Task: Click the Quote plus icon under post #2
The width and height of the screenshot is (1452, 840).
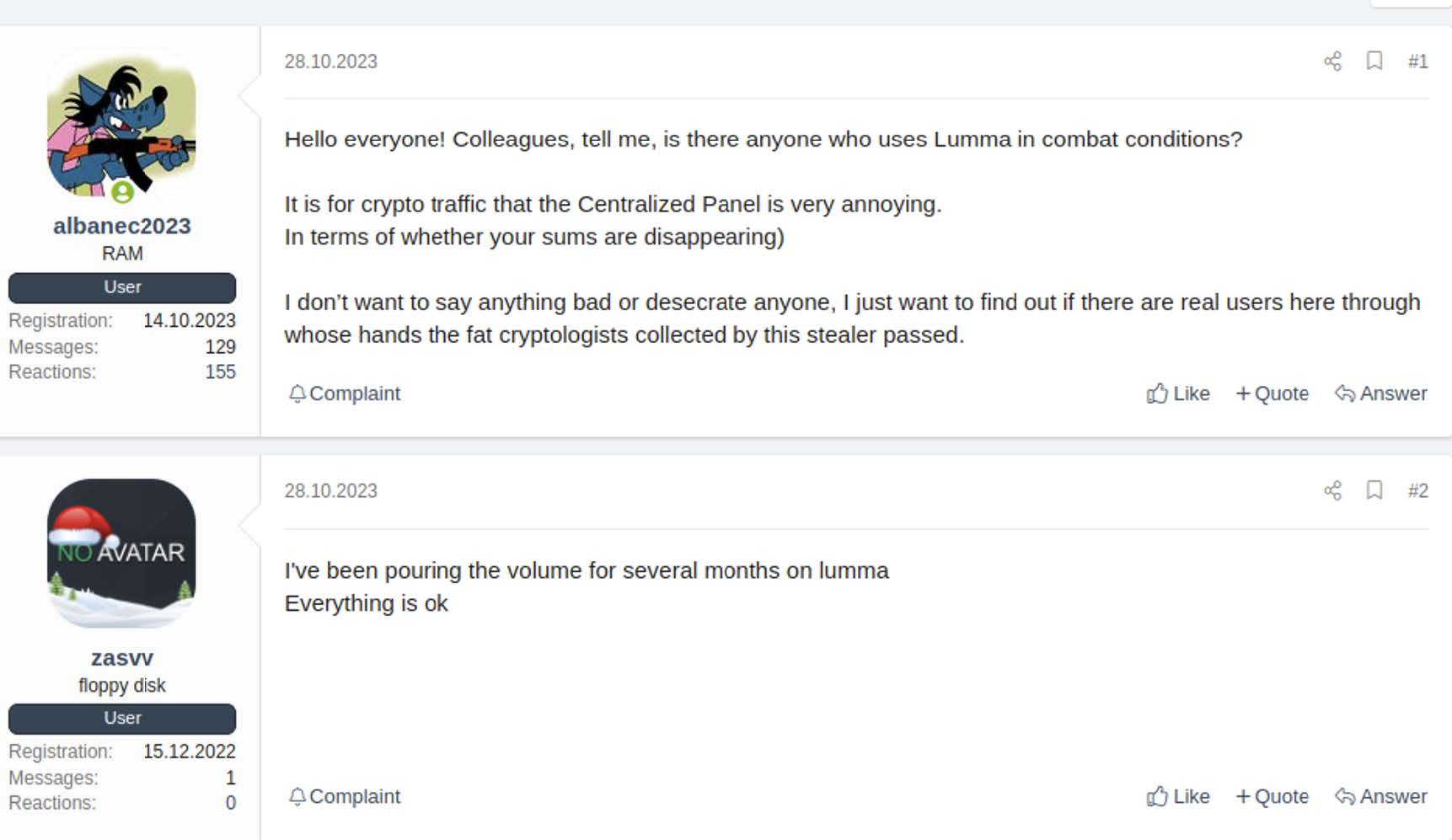Action: pyautogui.click(x=1245, y=796)
